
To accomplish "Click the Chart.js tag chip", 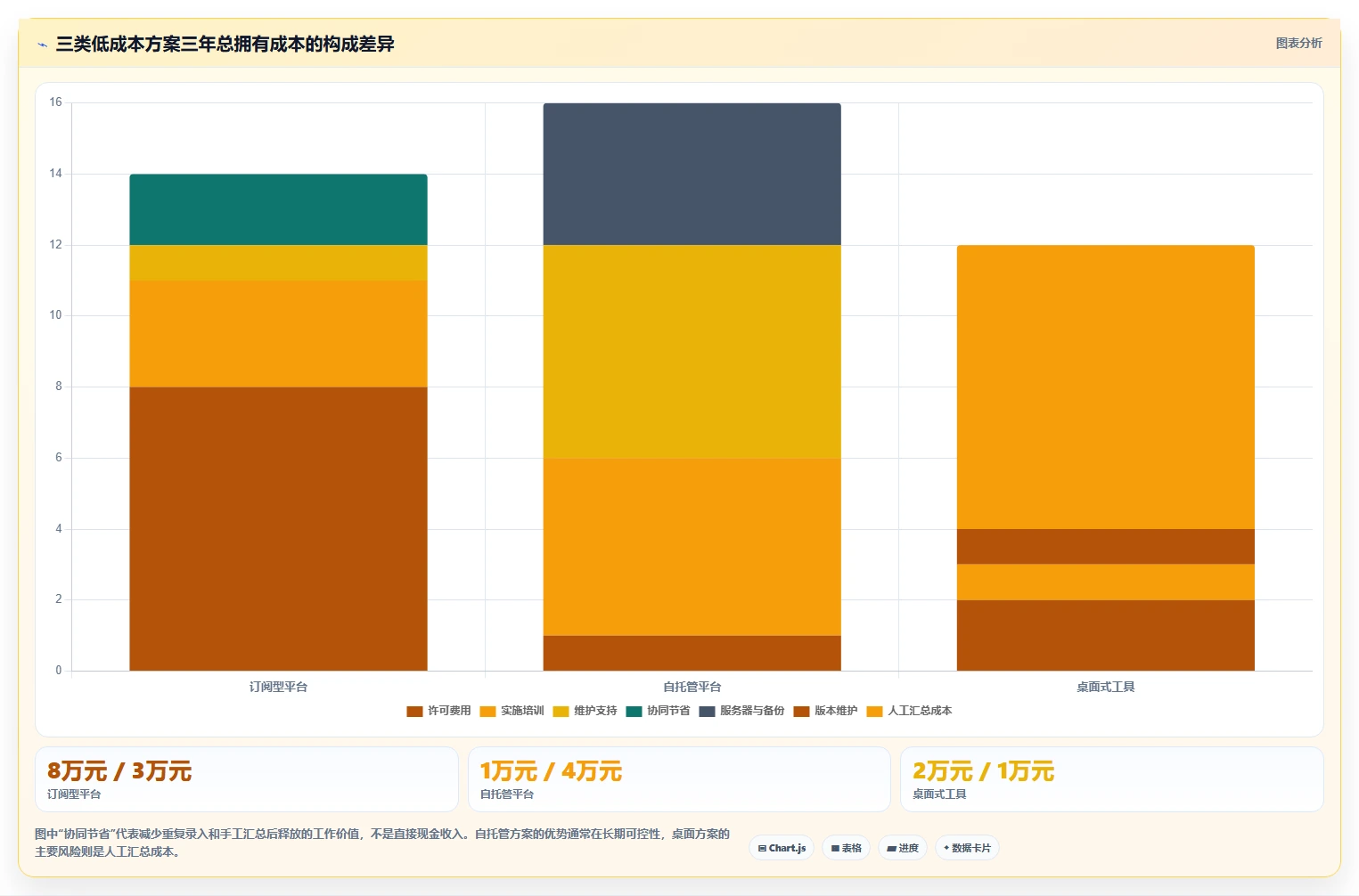I will 782,848.
